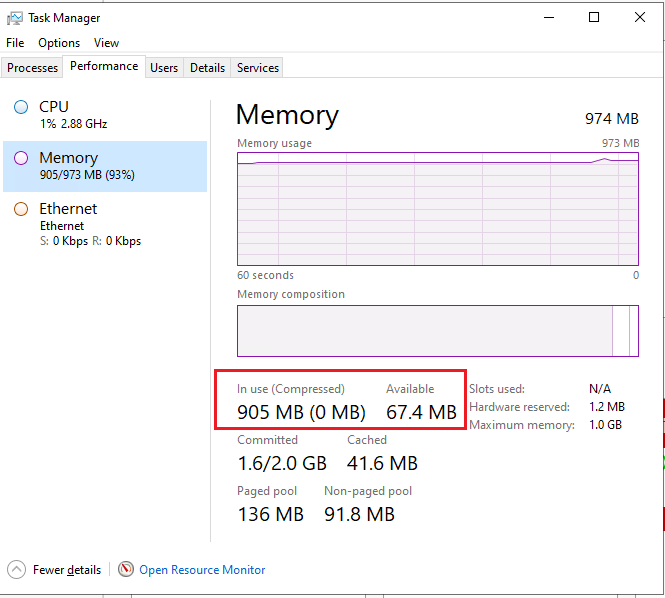Click the Fewer details button label

[x=67, y=570]
